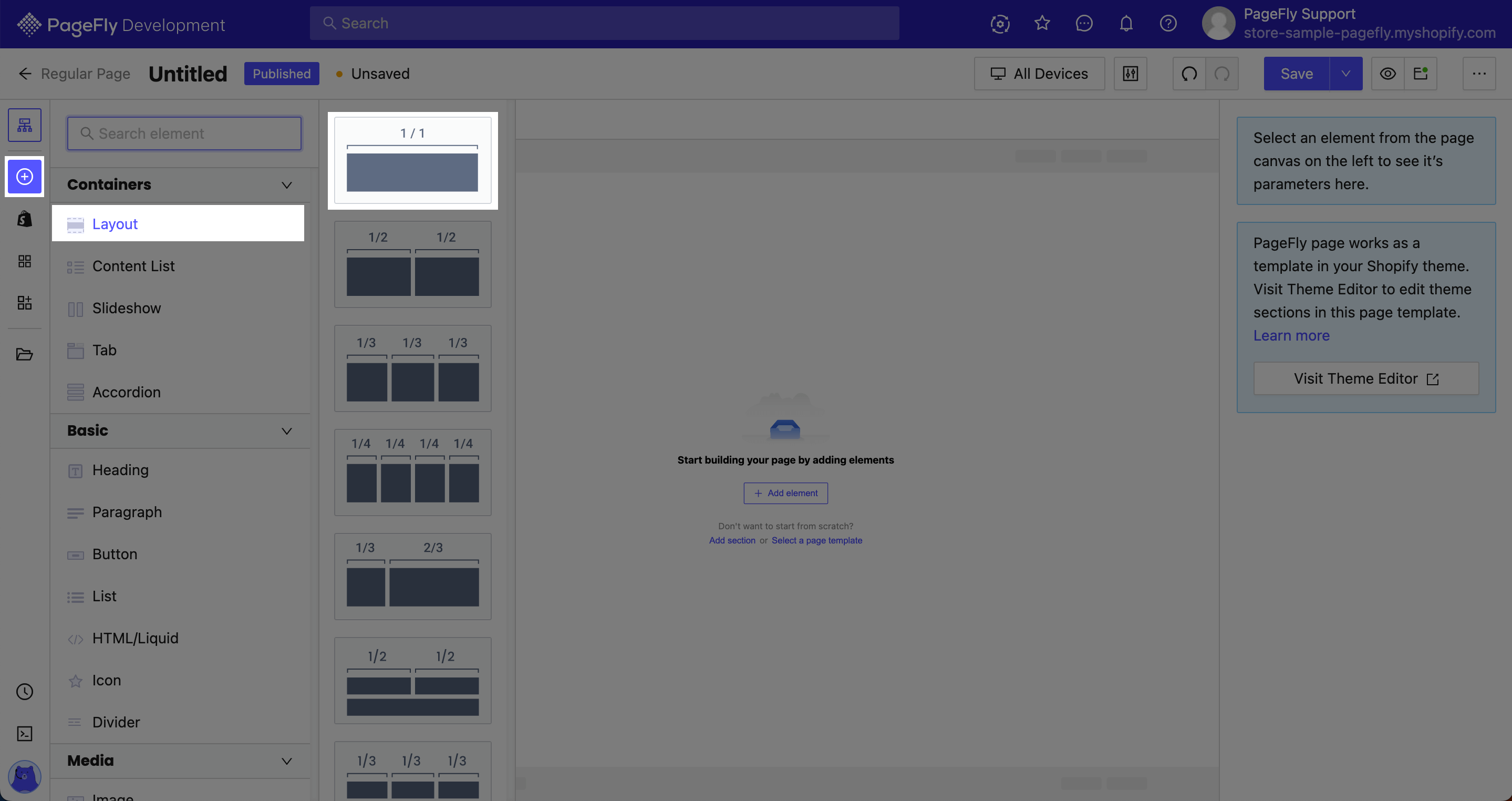Choose the 1/2 1/2 two column layout
Screen dimensions: 1512x801
[412, 264]
